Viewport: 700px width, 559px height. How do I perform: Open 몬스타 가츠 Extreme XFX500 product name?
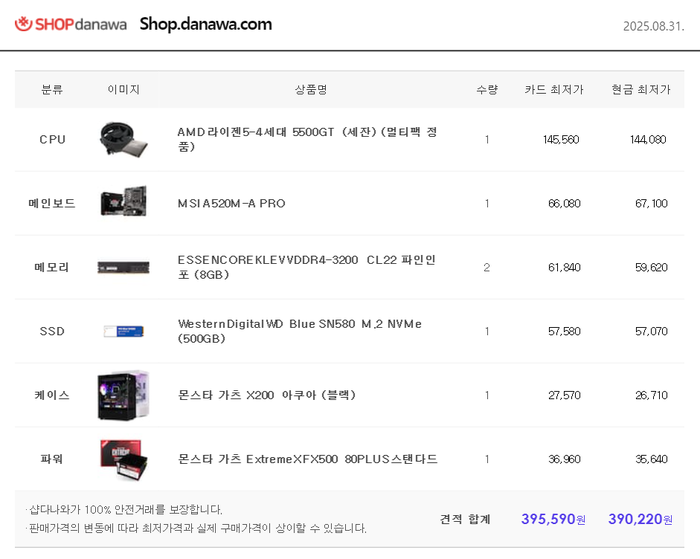point(308,459)
